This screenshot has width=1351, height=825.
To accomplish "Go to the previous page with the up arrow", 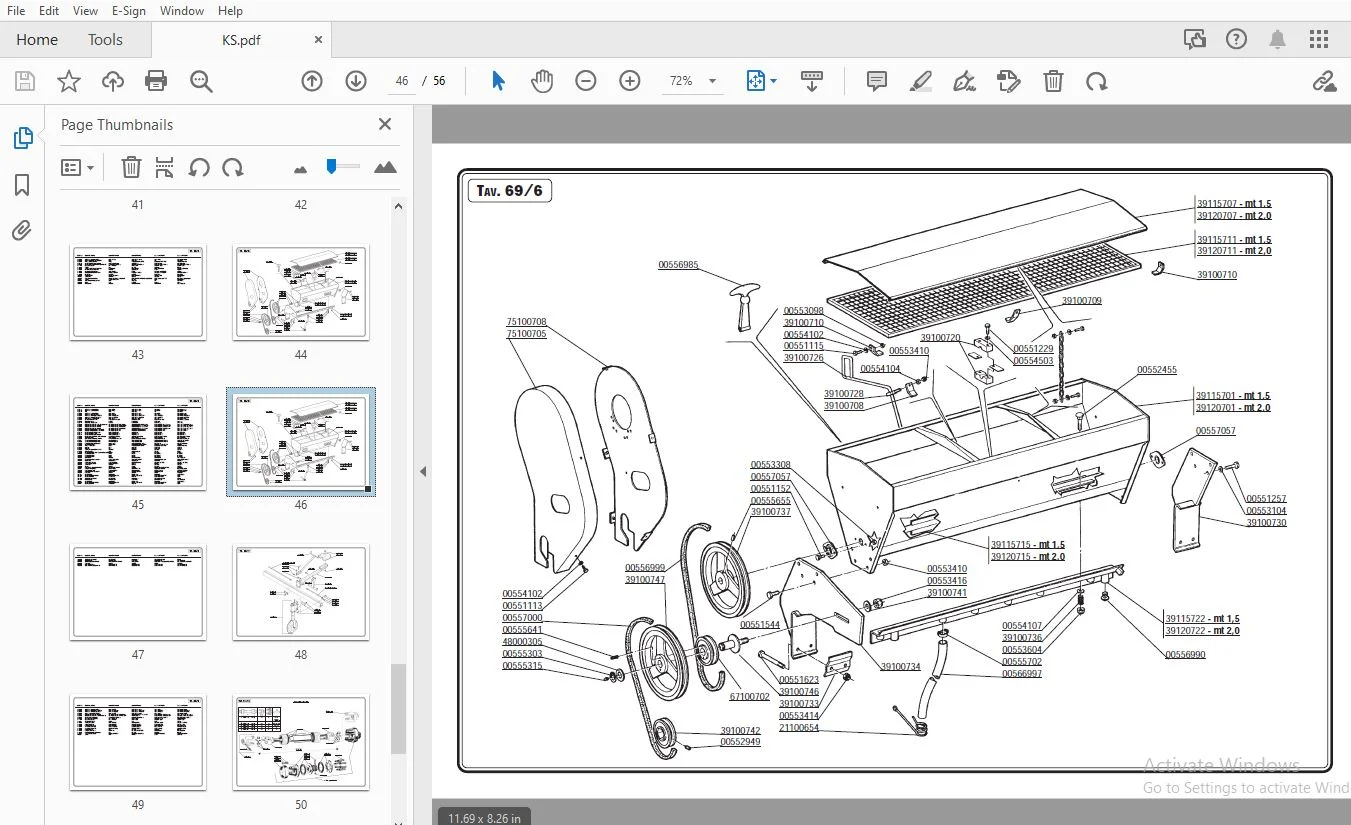I will point(312,81).
